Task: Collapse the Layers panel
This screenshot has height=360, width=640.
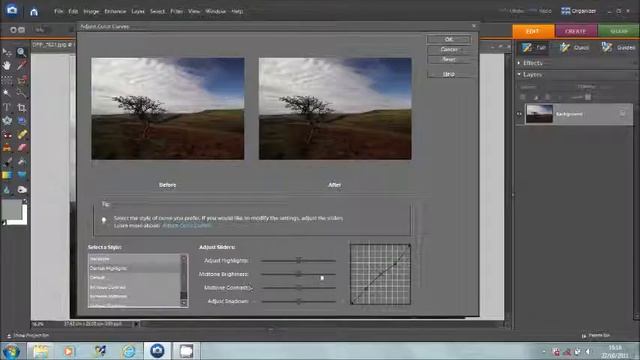Action: pos(519,75)
